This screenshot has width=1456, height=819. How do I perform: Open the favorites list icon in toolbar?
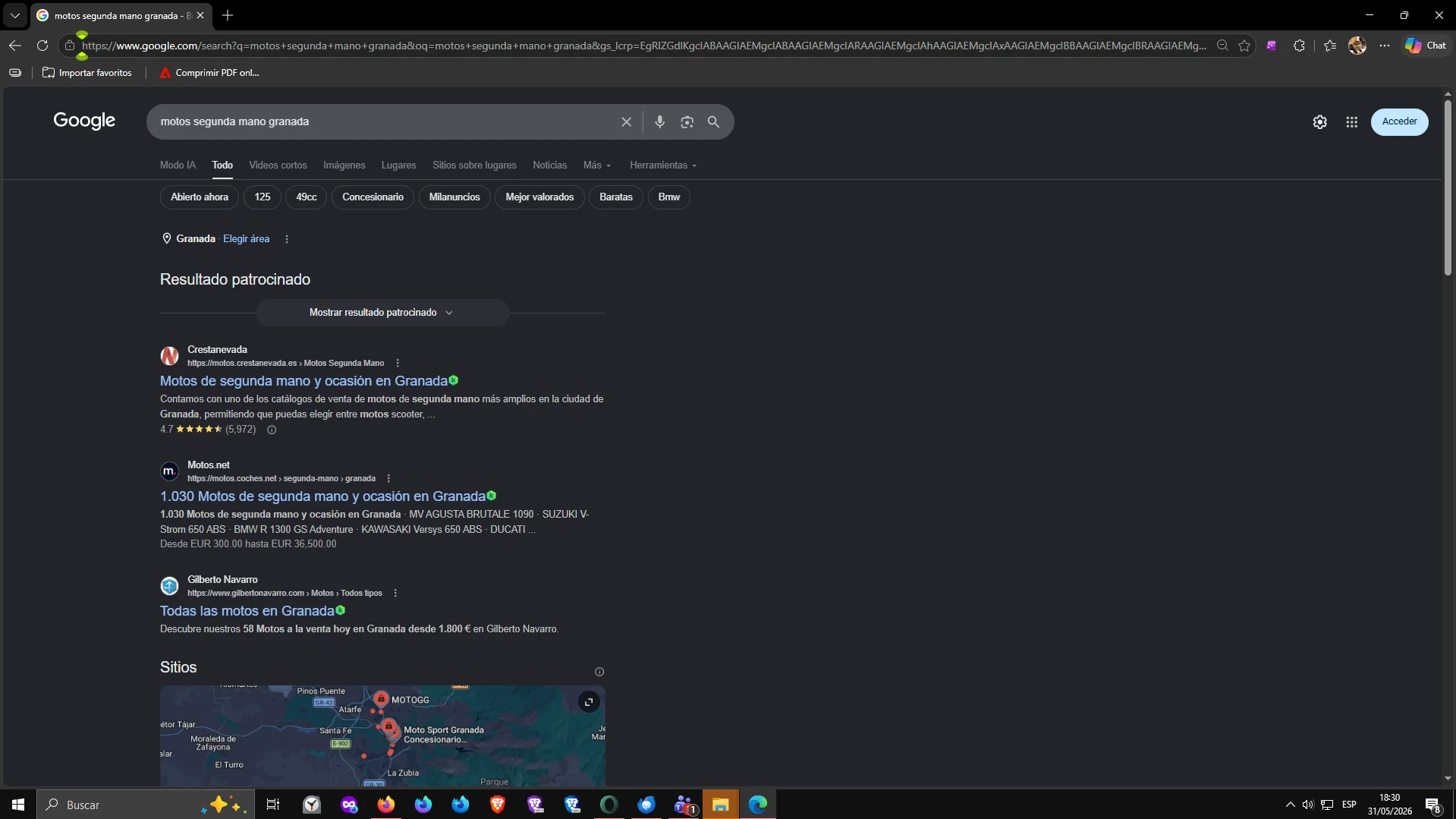pyautogui.click(x=1330, y=46)
